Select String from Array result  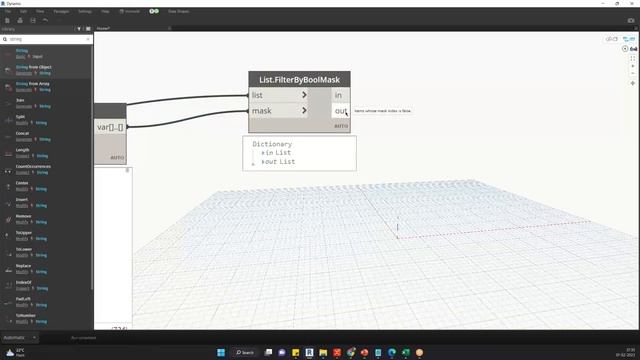(46, 87)
